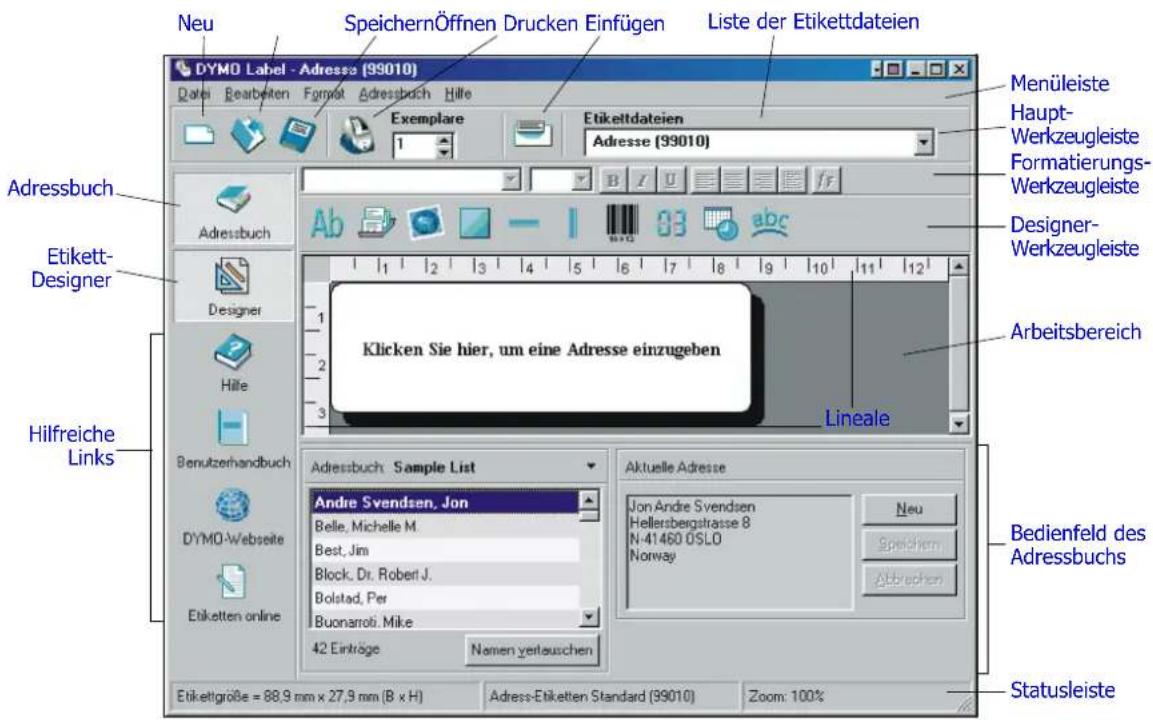The height and width of the screenshot is (720, 1153).
Task: Open the Format menu
Action: click(x=324, y=94)
